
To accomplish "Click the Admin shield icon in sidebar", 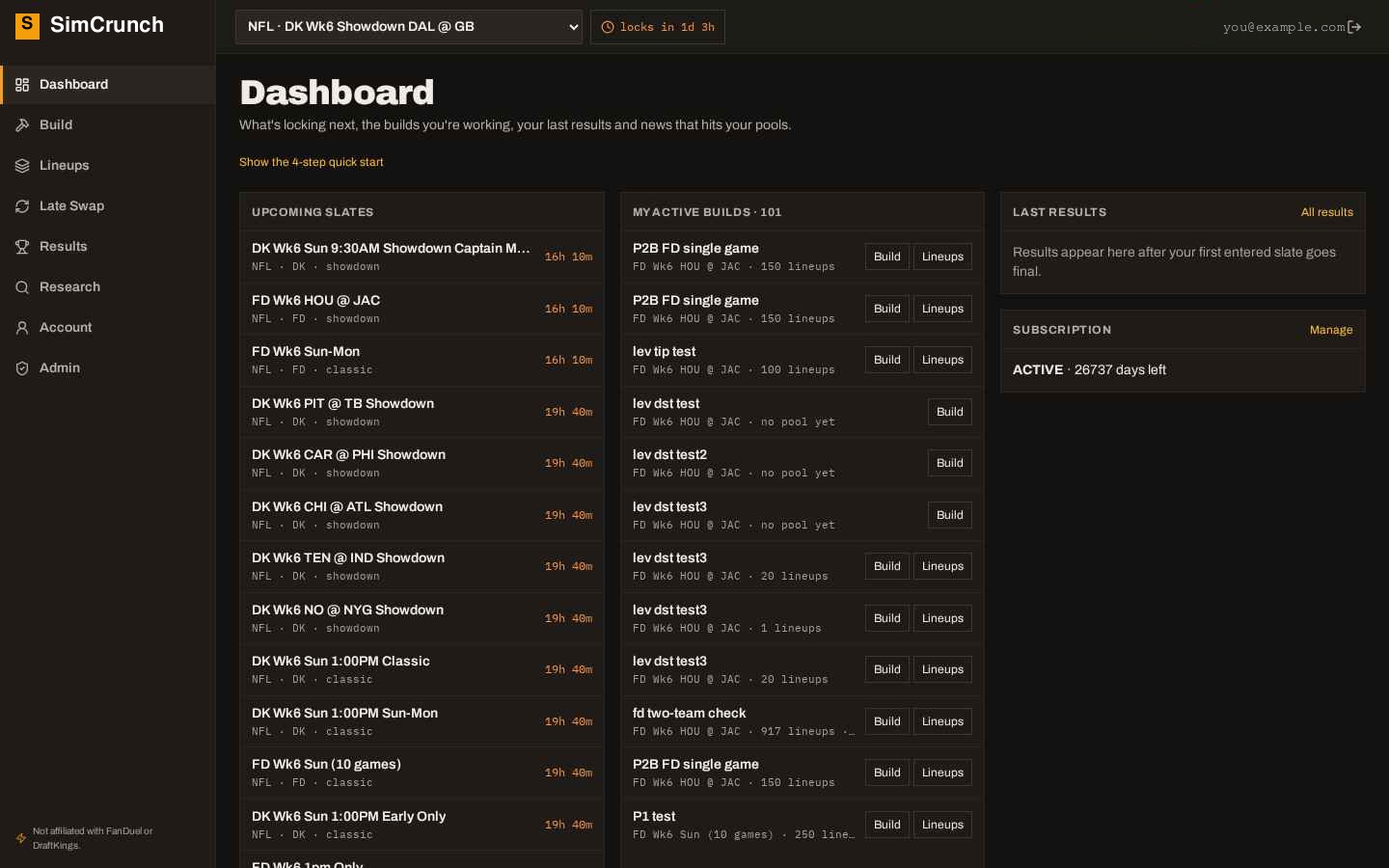I will [22, 368].
